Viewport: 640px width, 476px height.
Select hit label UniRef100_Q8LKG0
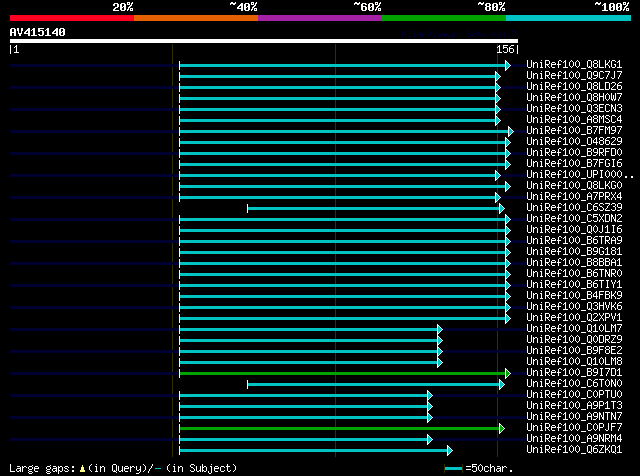(574, 186)
